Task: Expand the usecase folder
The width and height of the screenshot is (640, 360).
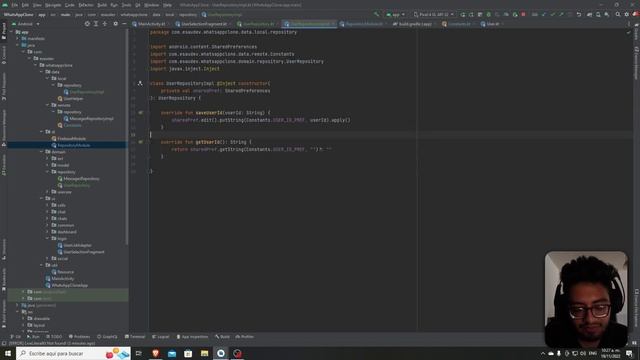Action: (x=47, y=192)
